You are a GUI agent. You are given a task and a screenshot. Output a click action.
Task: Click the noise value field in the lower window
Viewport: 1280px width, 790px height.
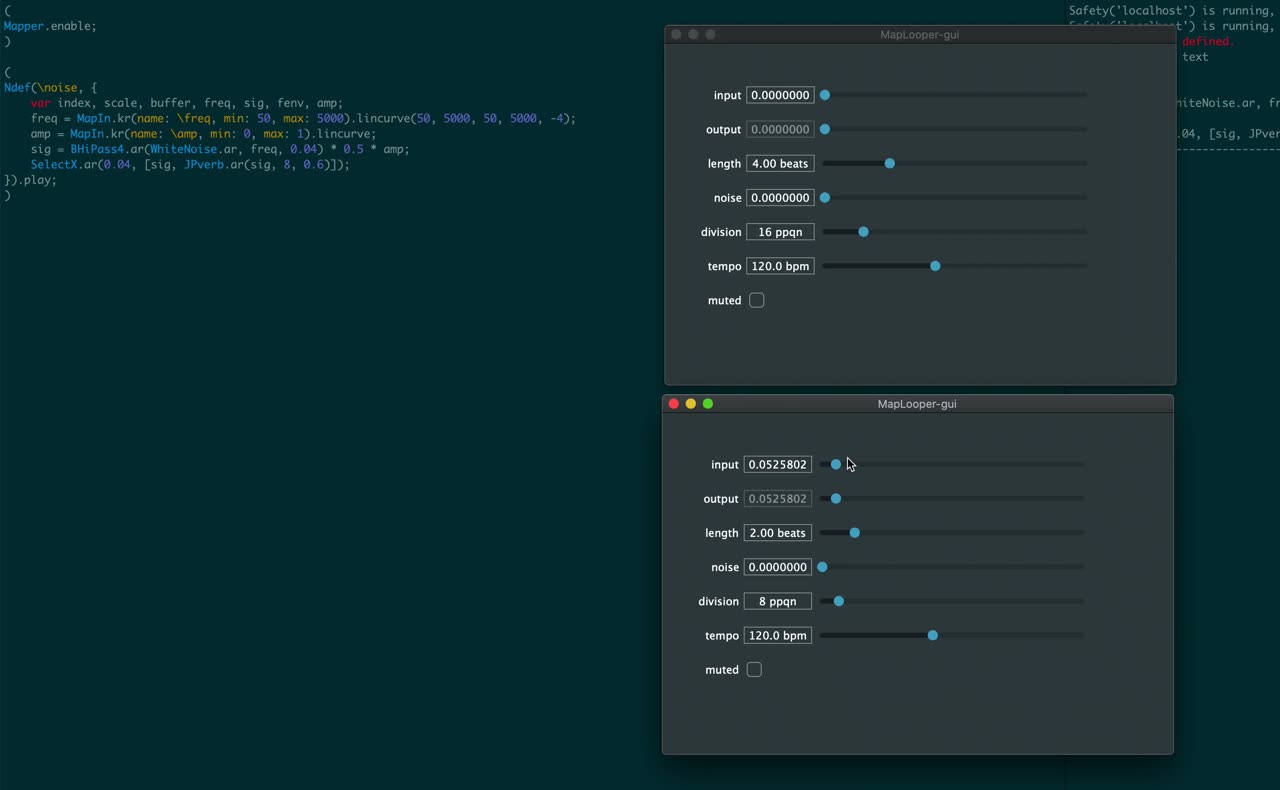pos(778,567)
